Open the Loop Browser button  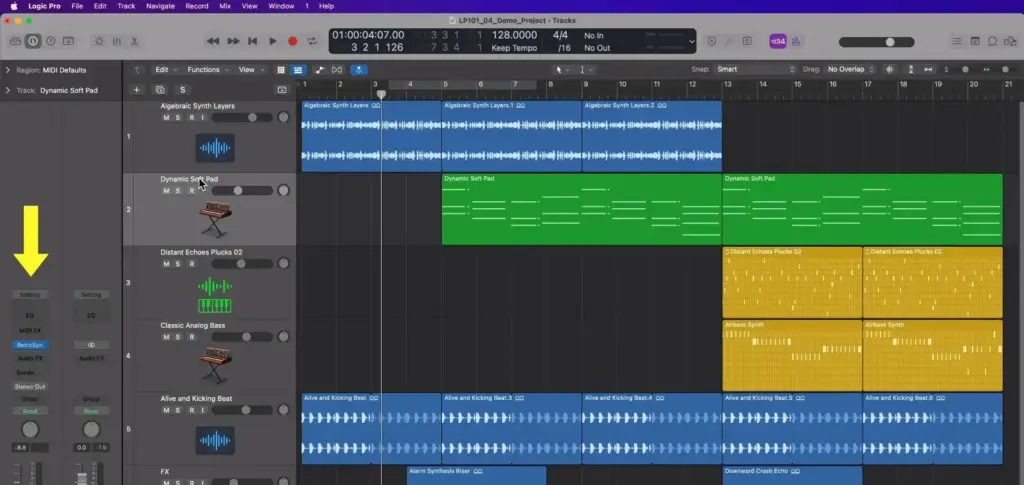993,41
